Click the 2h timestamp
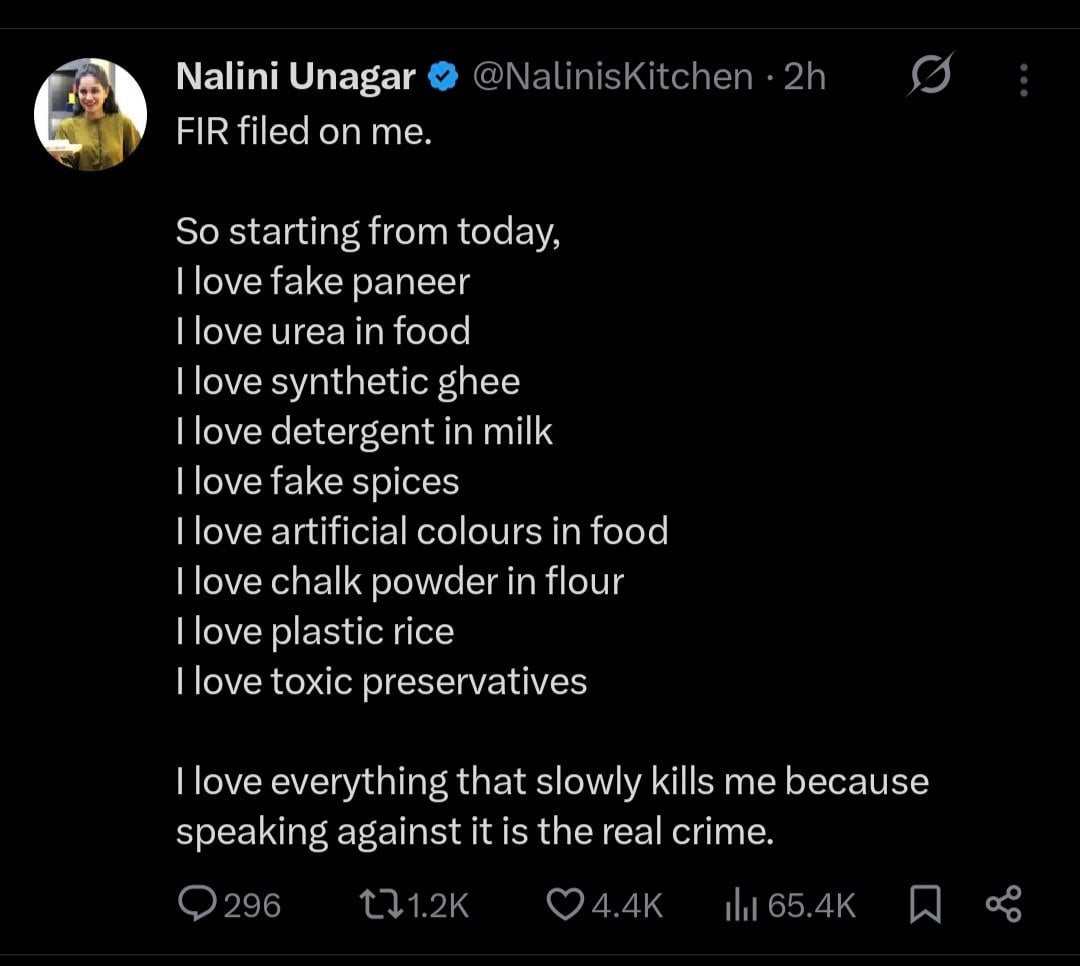1080x966 pixels. [x=805, y=77]
